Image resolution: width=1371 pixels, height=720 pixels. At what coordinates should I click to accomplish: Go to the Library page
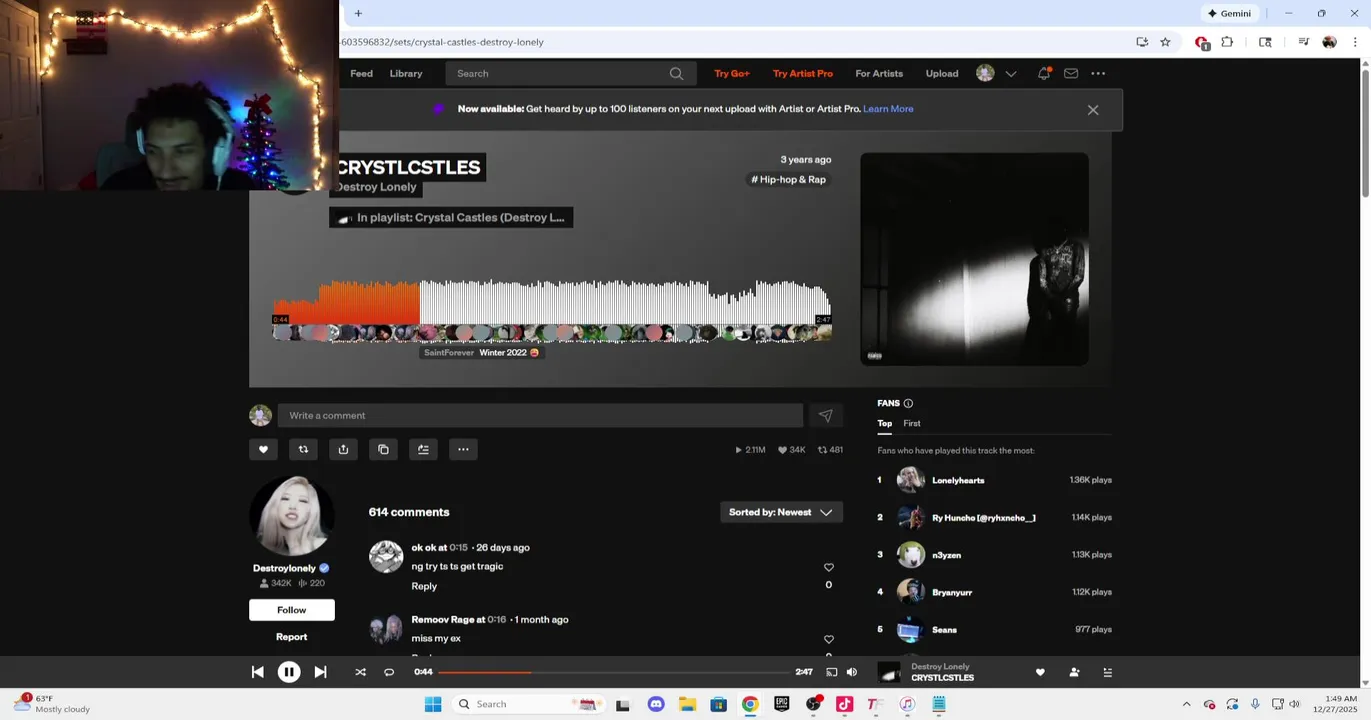tap(406, 74)
